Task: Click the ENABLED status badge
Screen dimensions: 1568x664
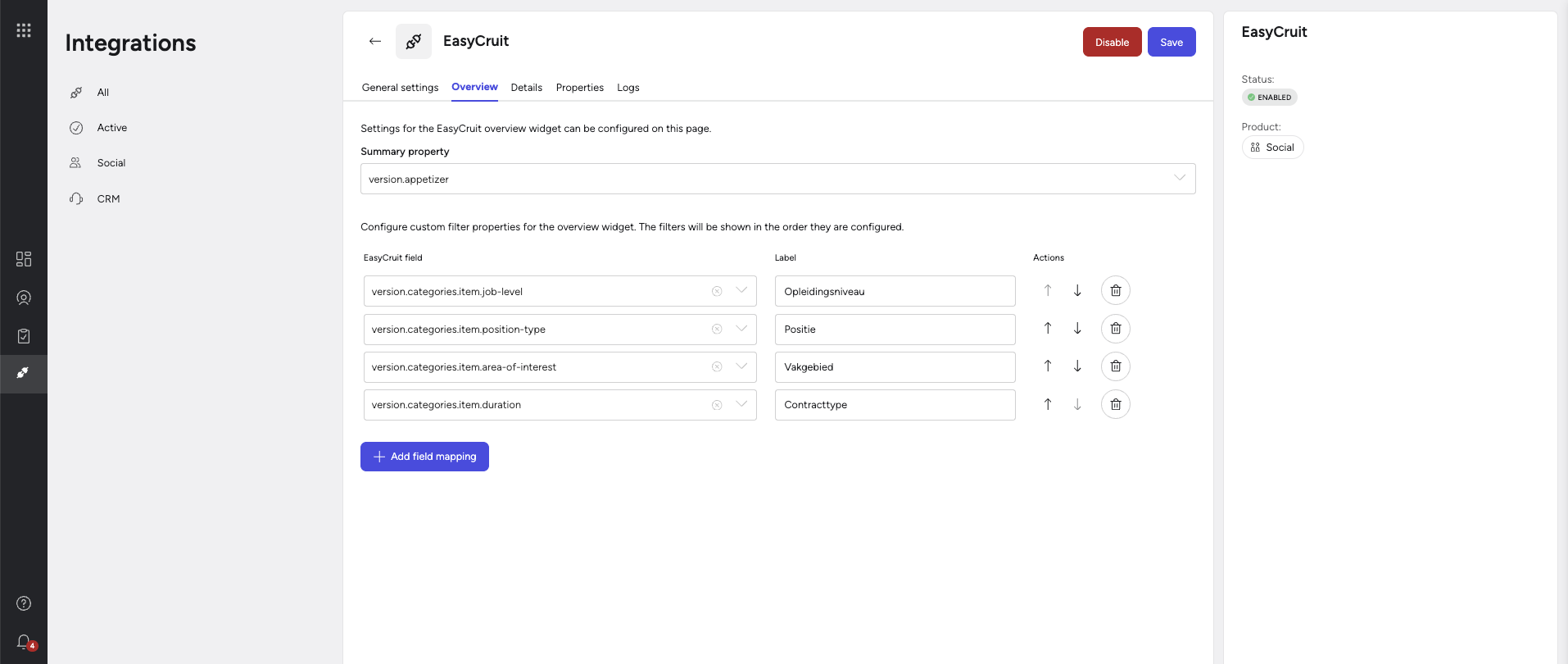Action: [x=1269, y=97]
